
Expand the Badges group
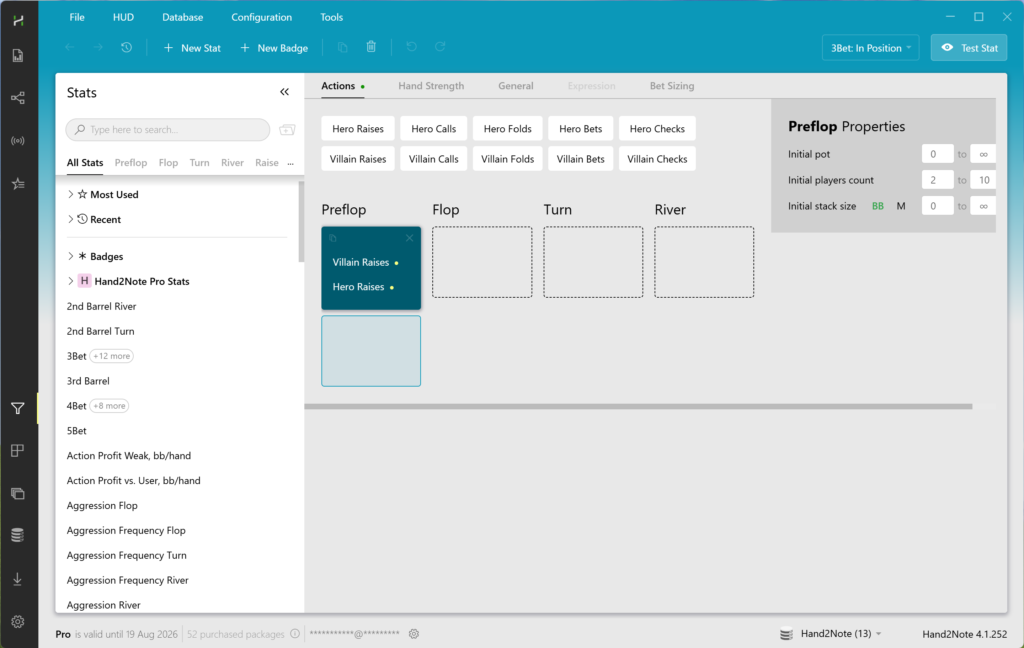click(x=71, y=256)
